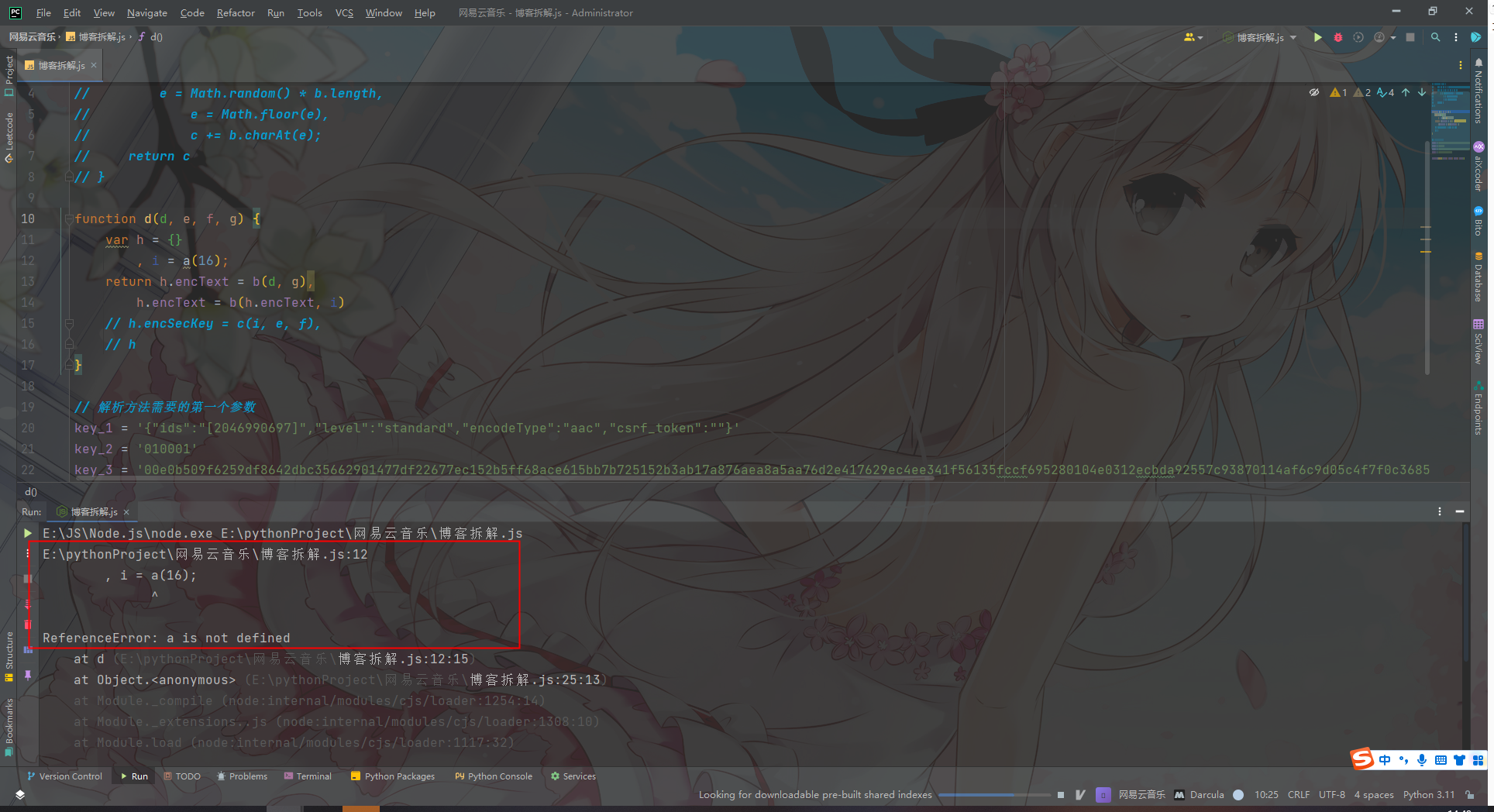
Task: Open the Python Packages tool window
Action: pos(393,776)
